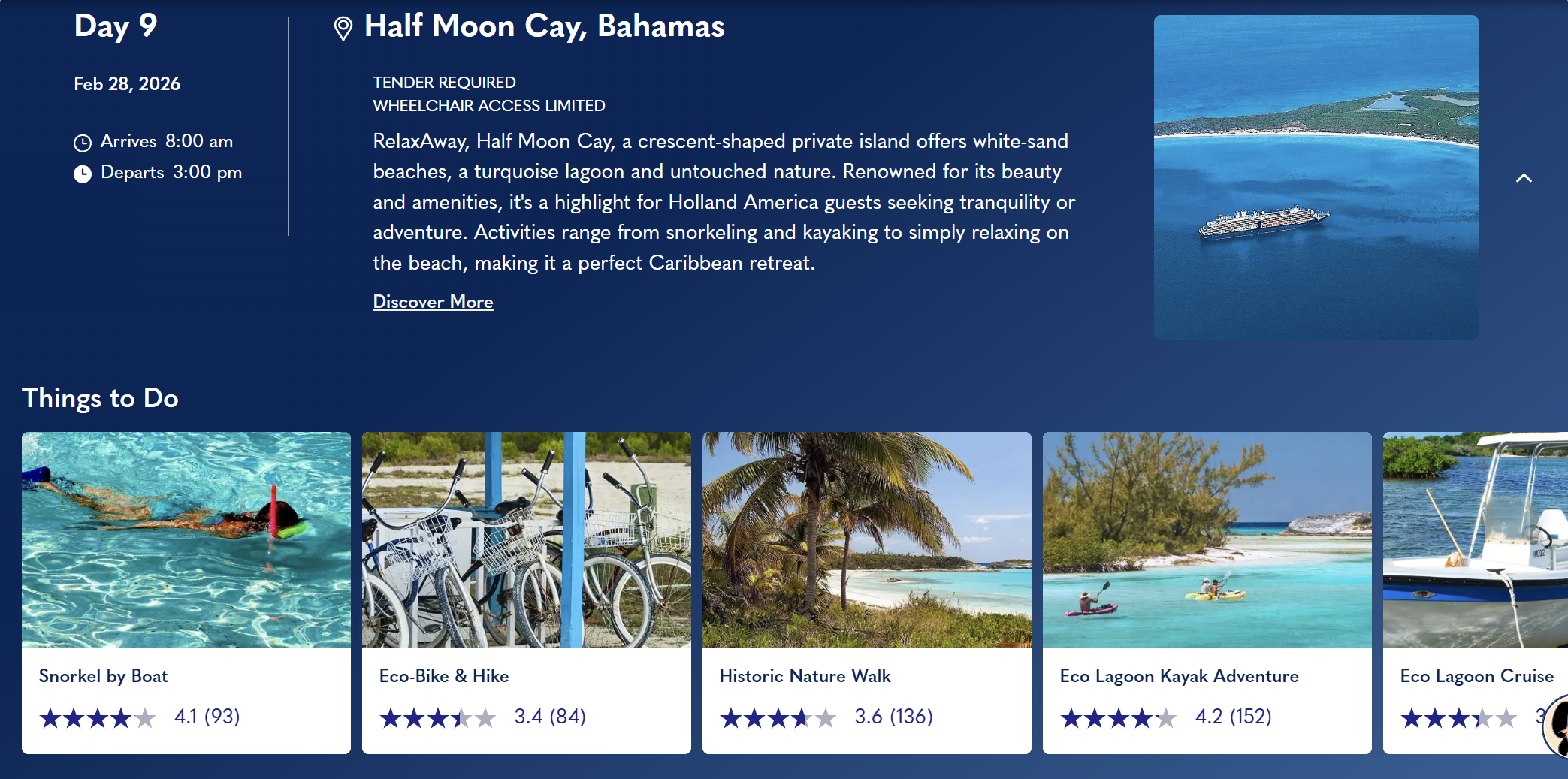Open the Eco Lagoon Kayak Adventure title
This screenshot has width=1568, height=779.
coord(1179,676)
